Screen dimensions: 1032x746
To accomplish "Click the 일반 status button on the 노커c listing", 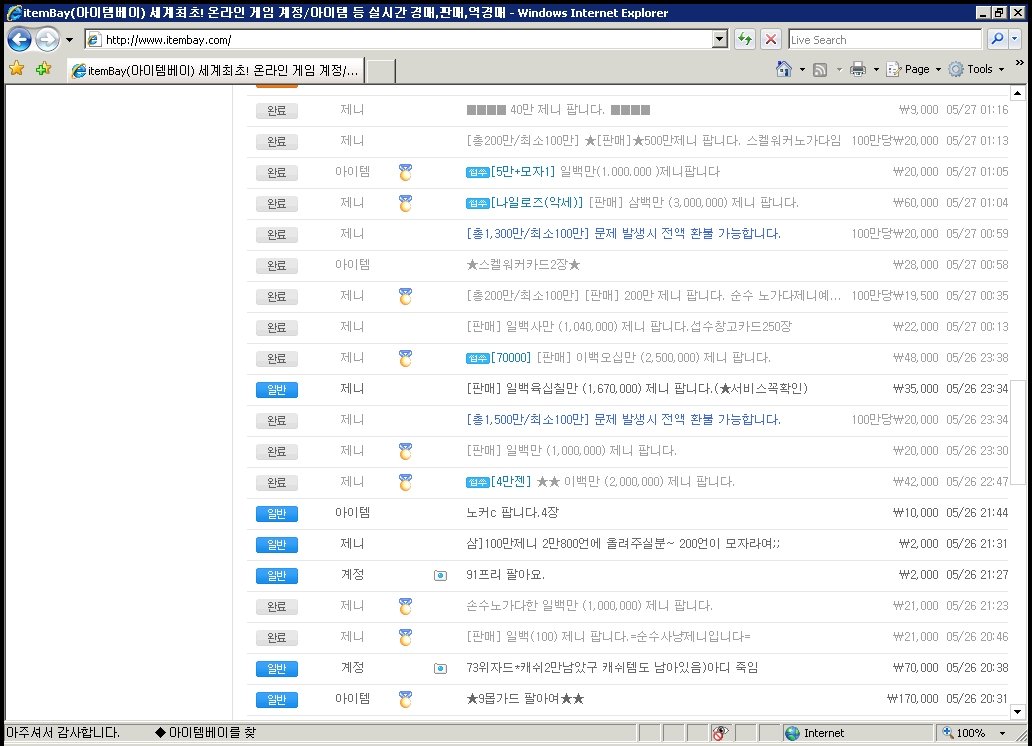I will [276, 513].
